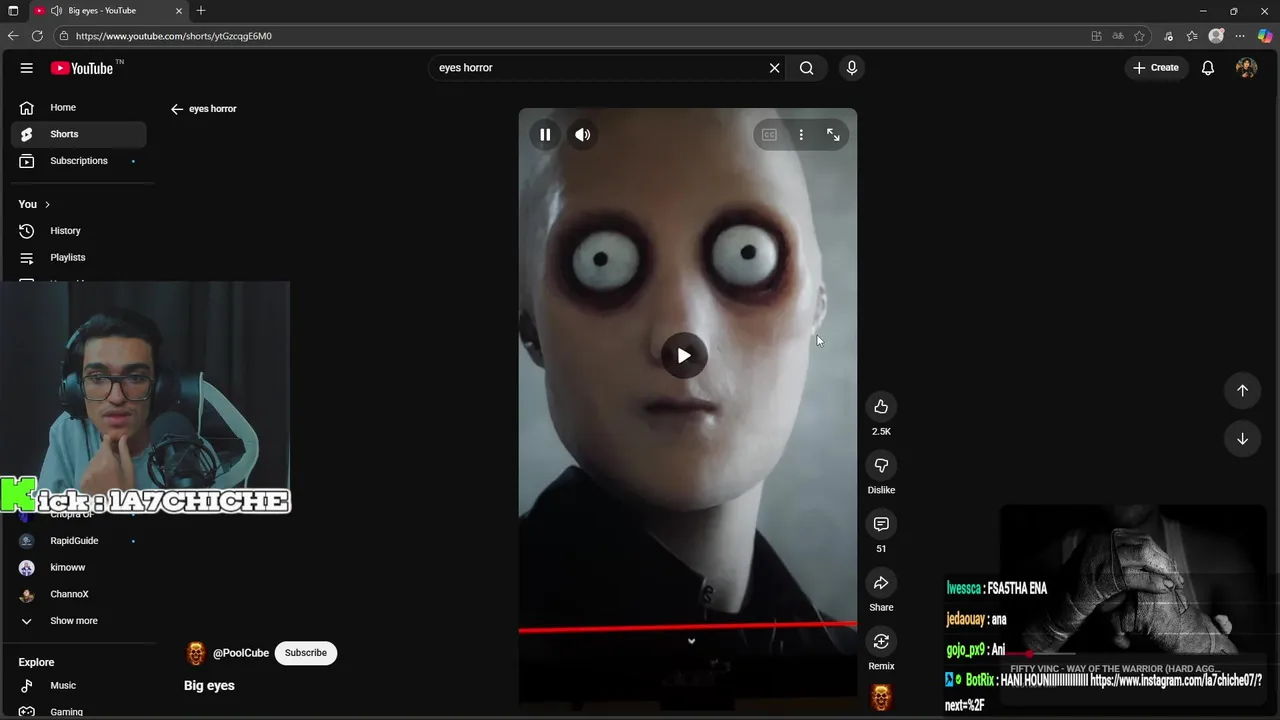Add this page to favorites star
Viewport: 1280px width, 720px height.
1139,36
